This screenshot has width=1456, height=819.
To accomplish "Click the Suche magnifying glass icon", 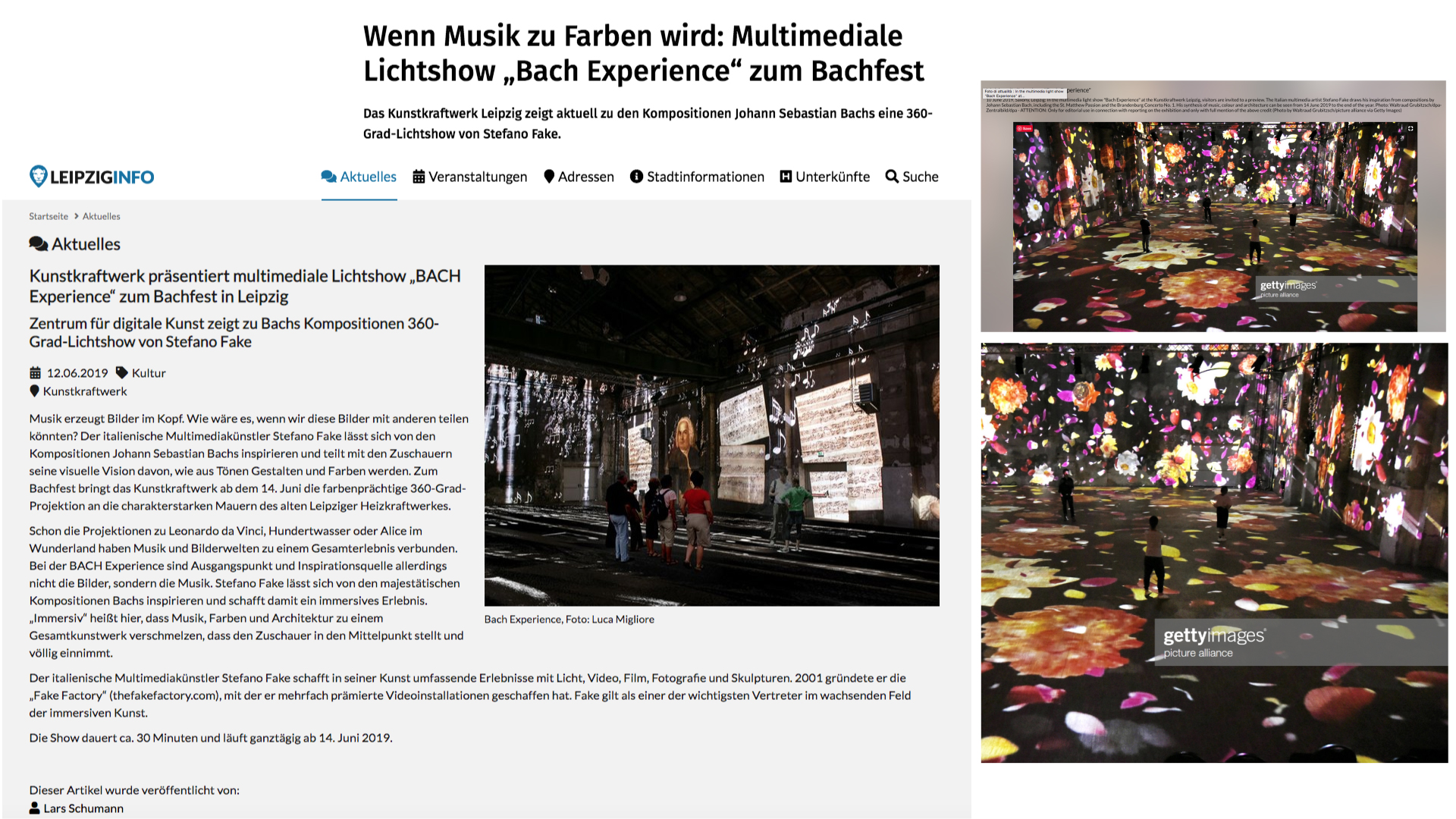I will pos(892,177).
